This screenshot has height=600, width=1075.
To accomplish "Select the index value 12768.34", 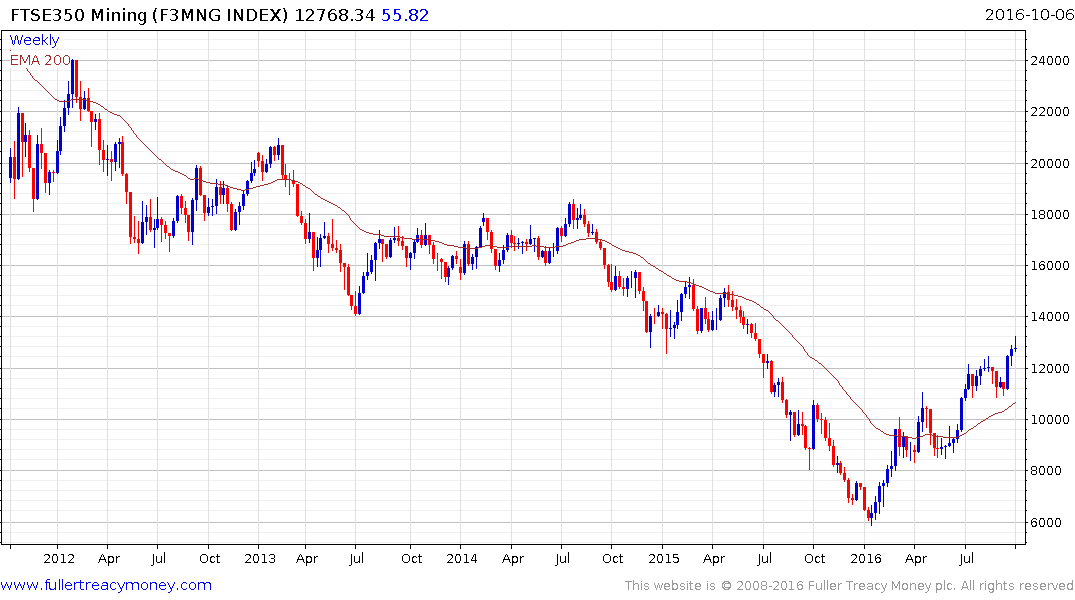I will coord(335,15).
